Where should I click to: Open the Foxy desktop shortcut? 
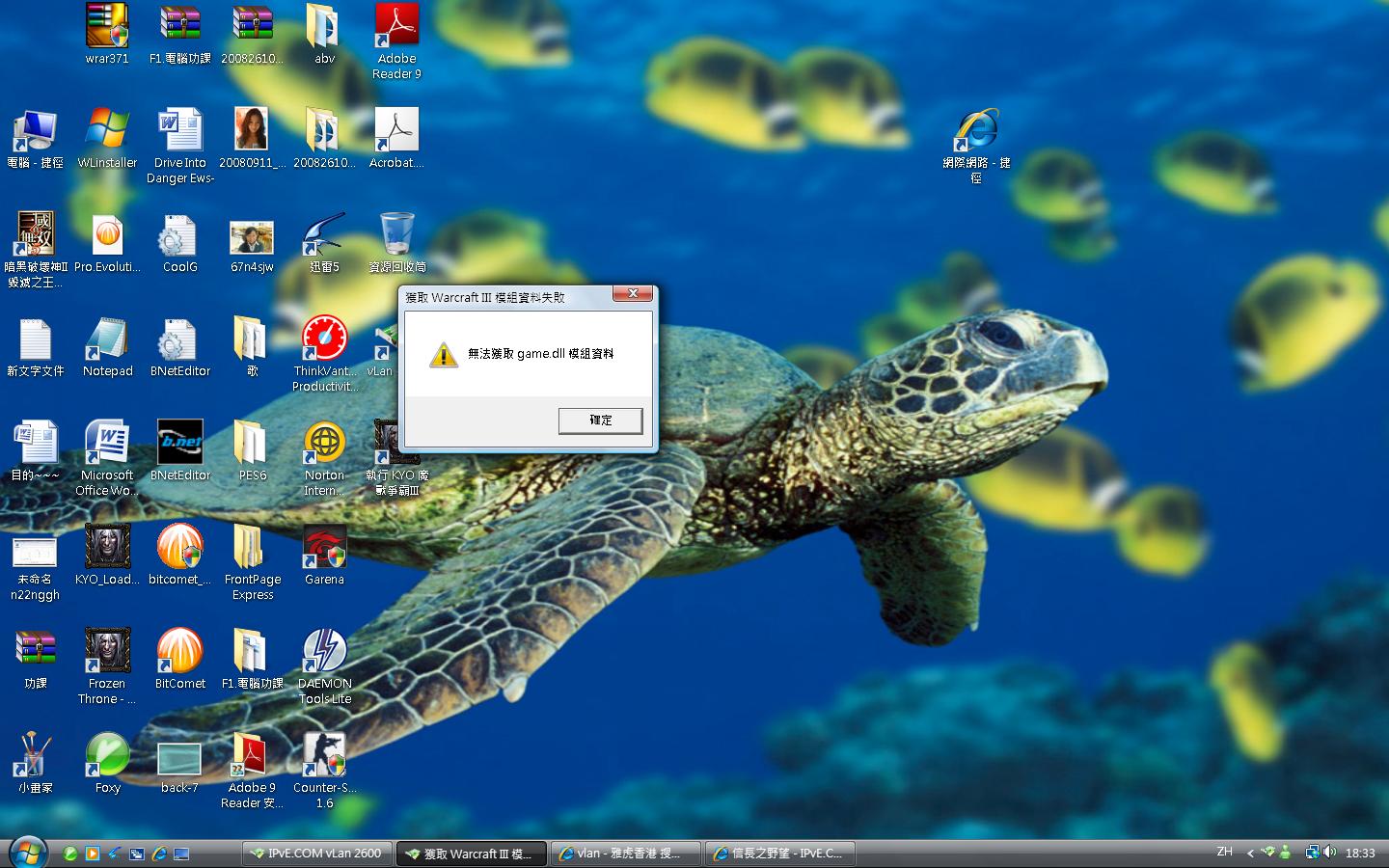107,757
